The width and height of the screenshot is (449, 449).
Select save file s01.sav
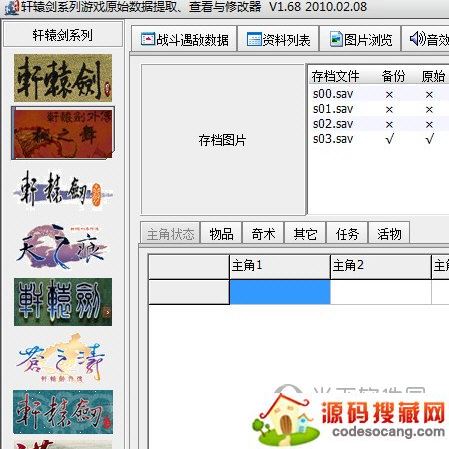379,109
